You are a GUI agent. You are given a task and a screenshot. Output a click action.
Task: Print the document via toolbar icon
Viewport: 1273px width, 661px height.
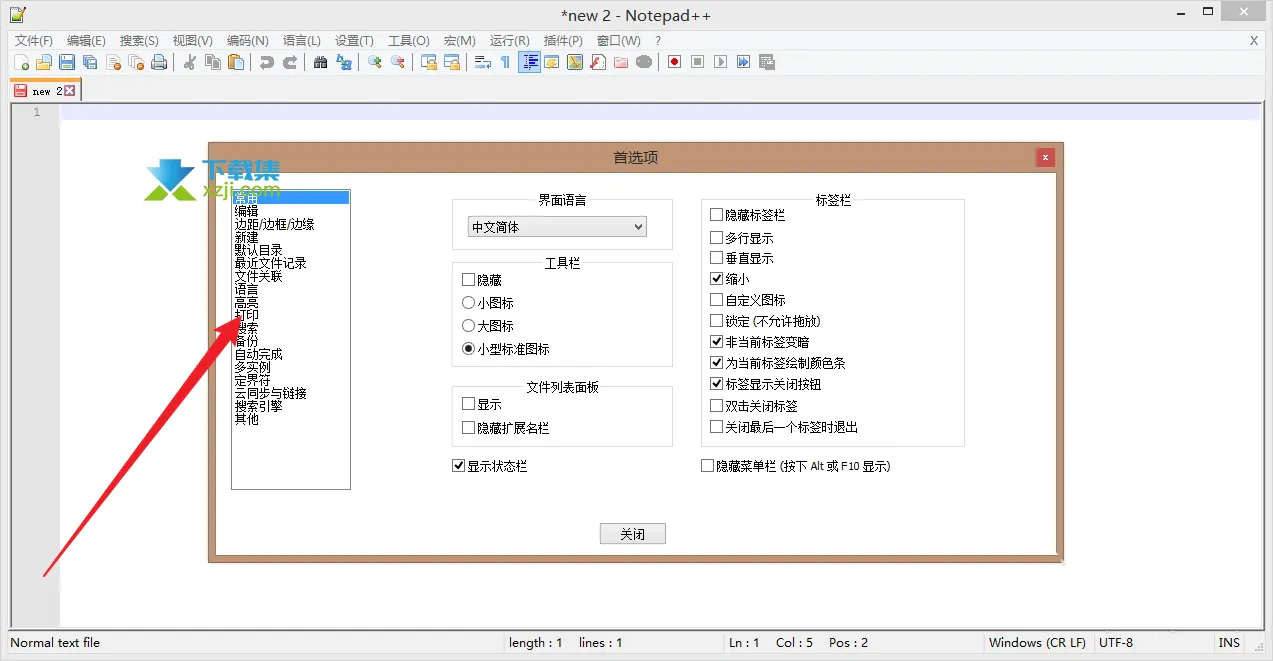tap(158, 62)
